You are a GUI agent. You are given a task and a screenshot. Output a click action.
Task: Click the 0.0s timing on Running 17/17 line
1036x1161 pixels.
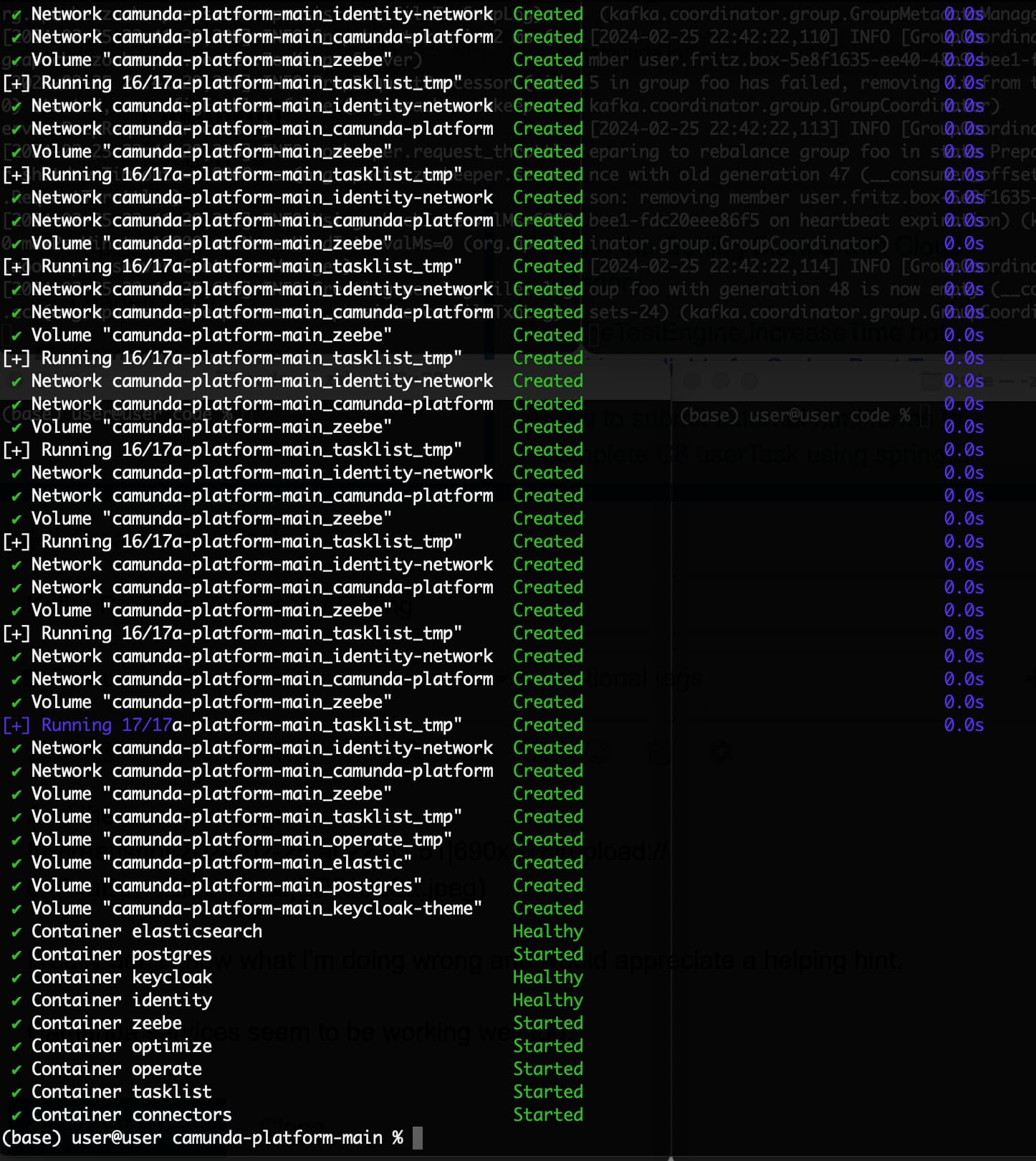point(964,725)
